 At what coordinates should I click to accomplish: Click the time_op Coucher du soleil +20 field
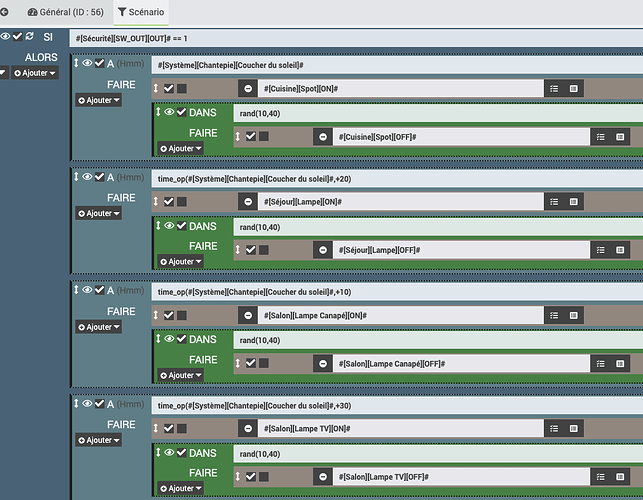click(x=397, y=179)
